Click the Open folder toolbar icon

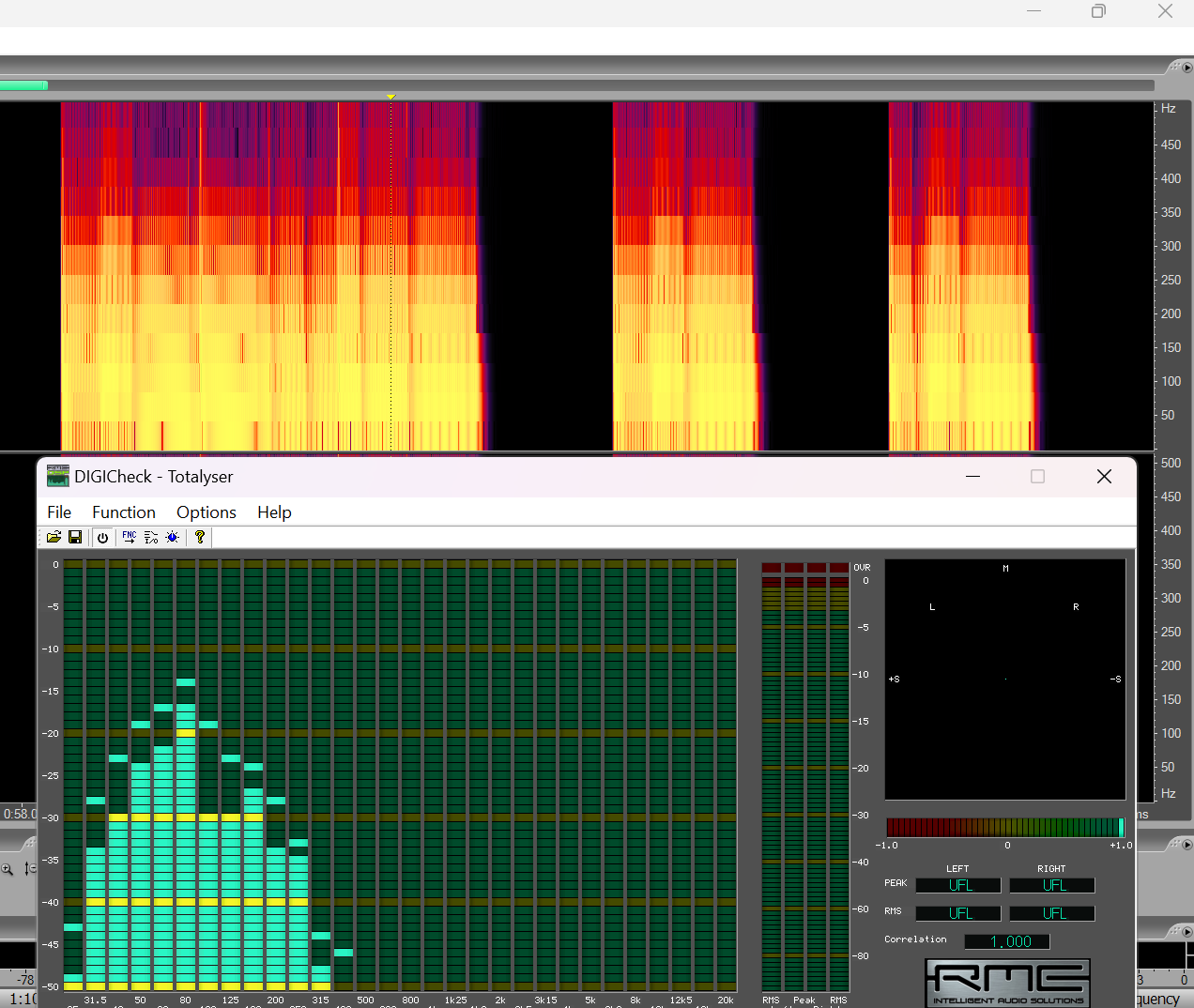(x=54, y=537)
